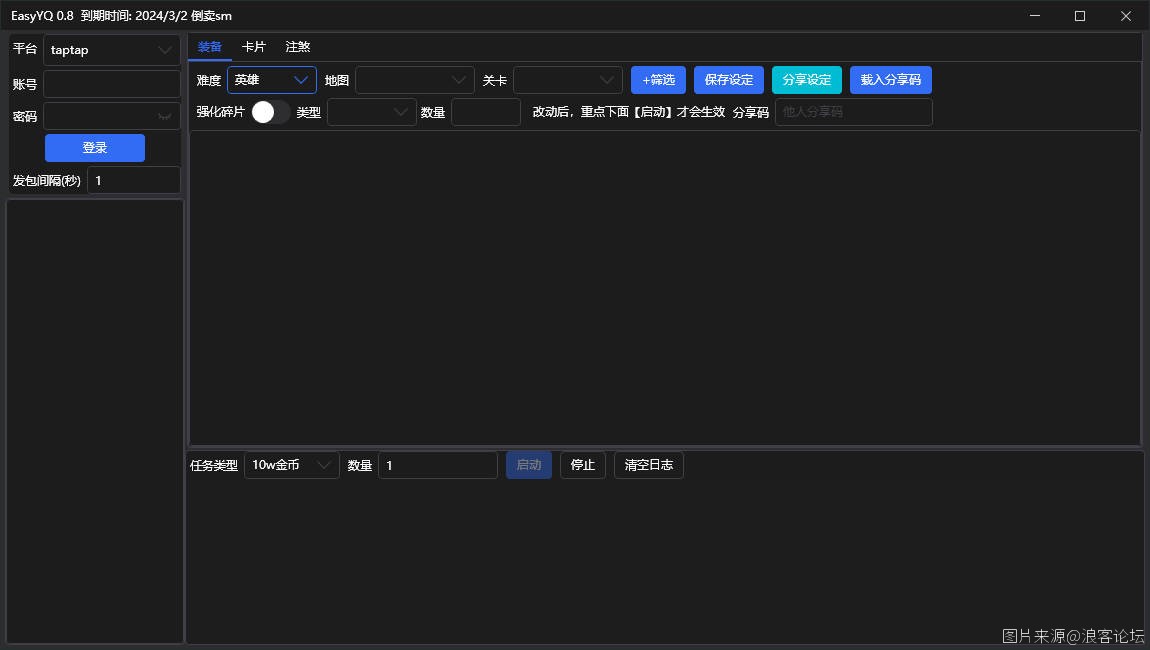Focus the 账号 input field
The height and width of the screenshot is (650, 1150).
tap(111, 84)
